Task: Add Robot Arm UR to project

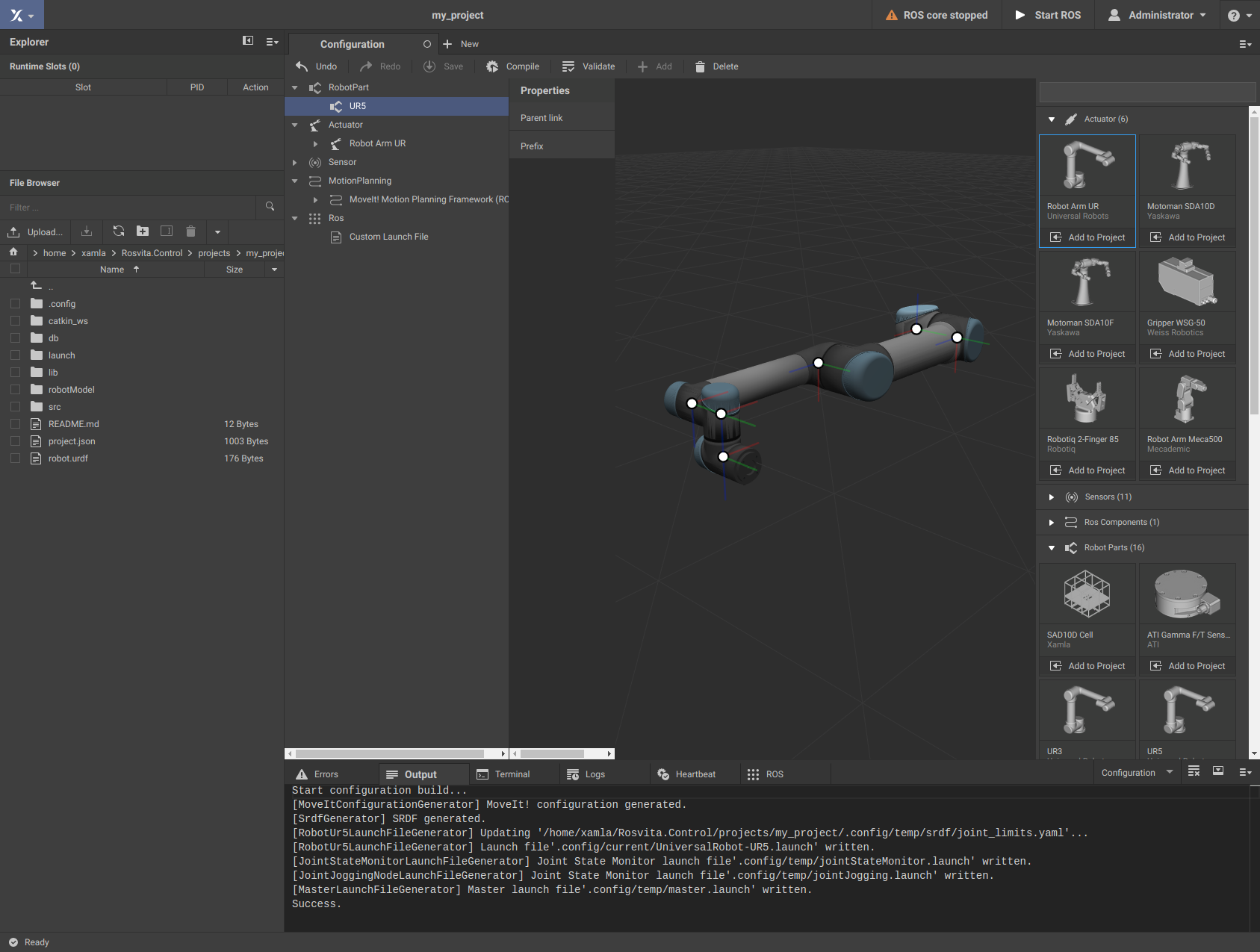Action: pyautogui.click(x=1087, y=237)
